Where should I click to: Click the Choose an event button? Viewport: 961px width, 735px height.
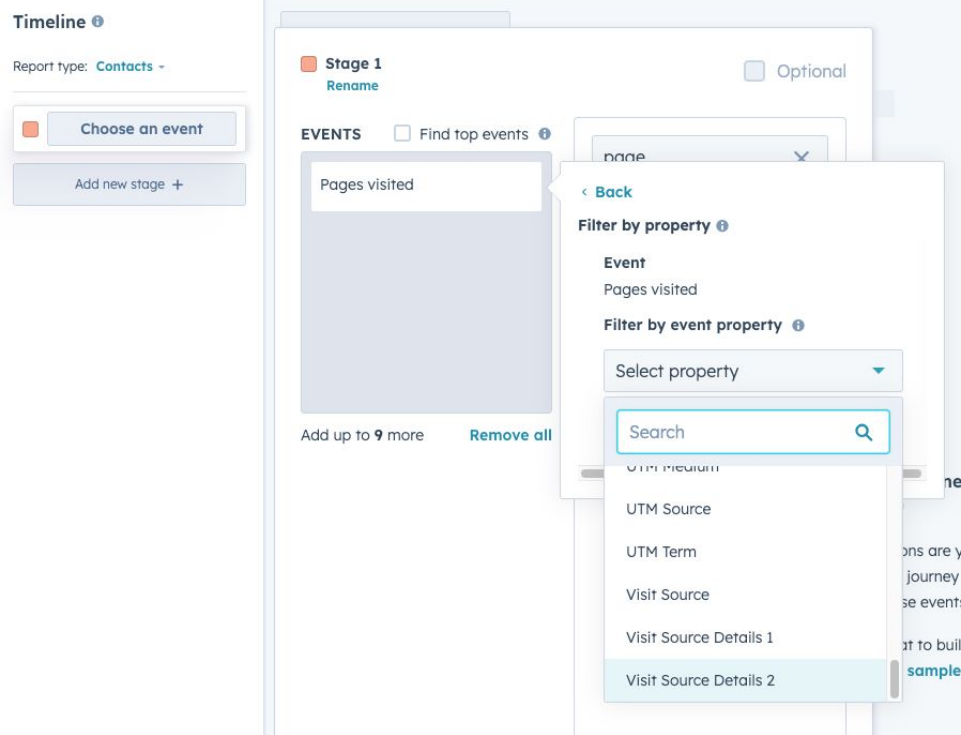click(141, 129)
